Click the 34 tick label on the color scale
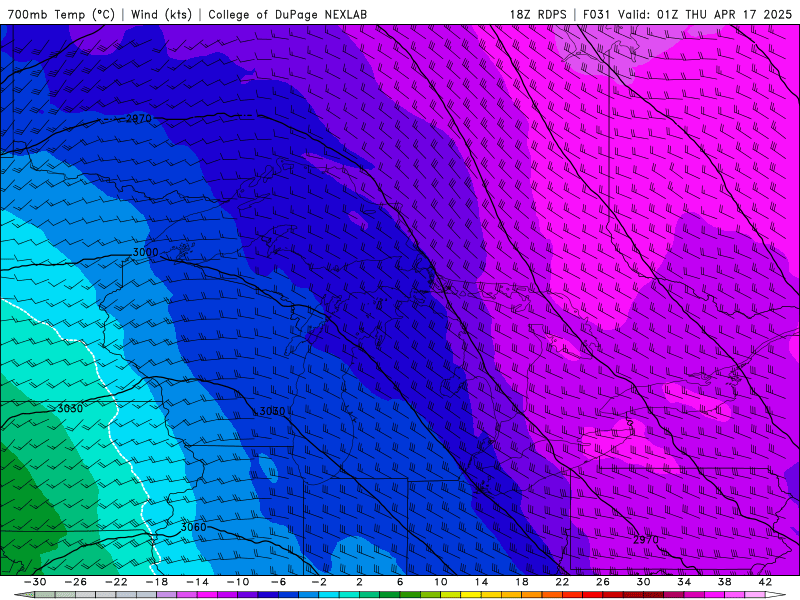Image resolution: width=800 pixels, height=600 pixels. tap(684, 582)
